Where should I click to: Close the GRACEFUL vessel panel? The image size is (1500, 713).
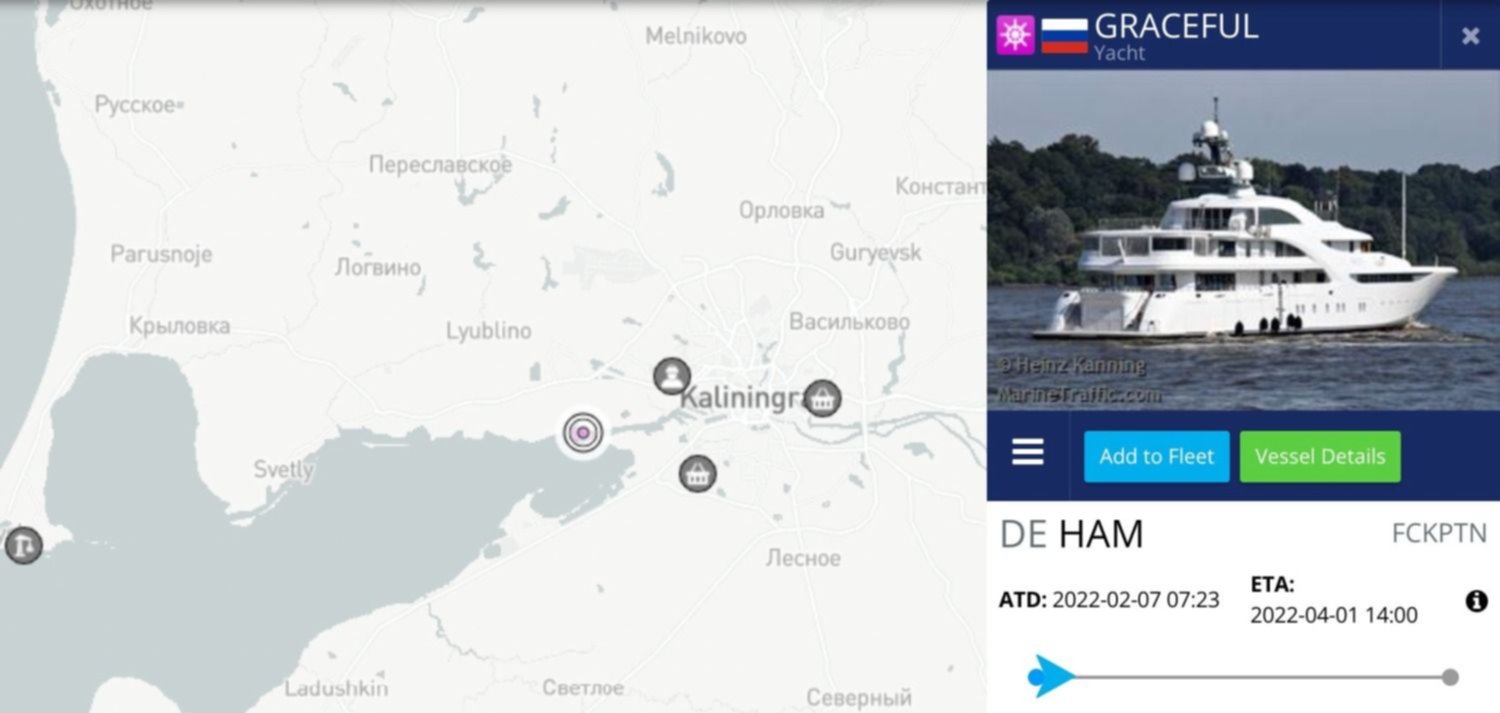[1470, 36]
